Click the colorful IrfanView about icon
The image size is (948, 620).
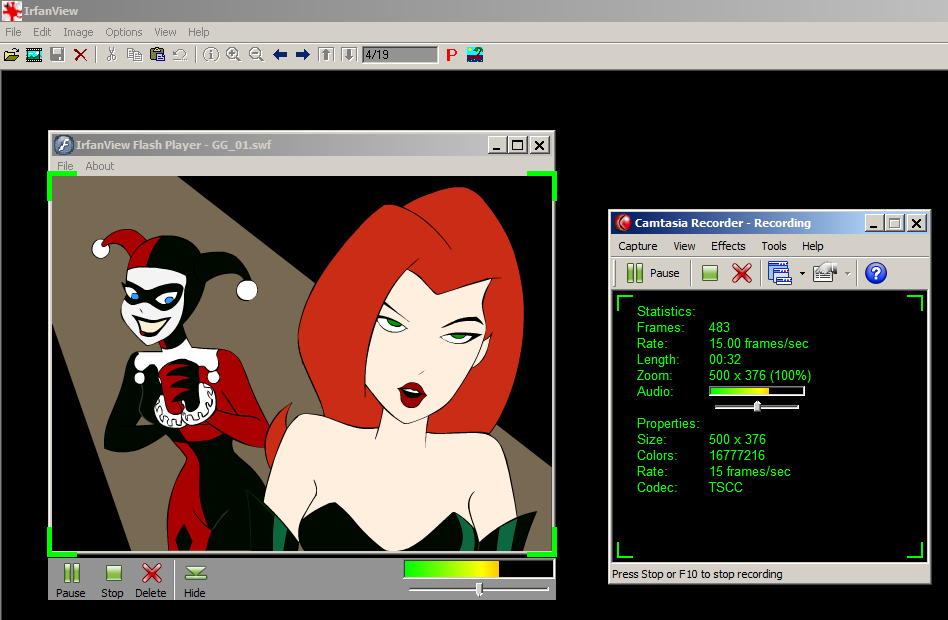point(475,55)
